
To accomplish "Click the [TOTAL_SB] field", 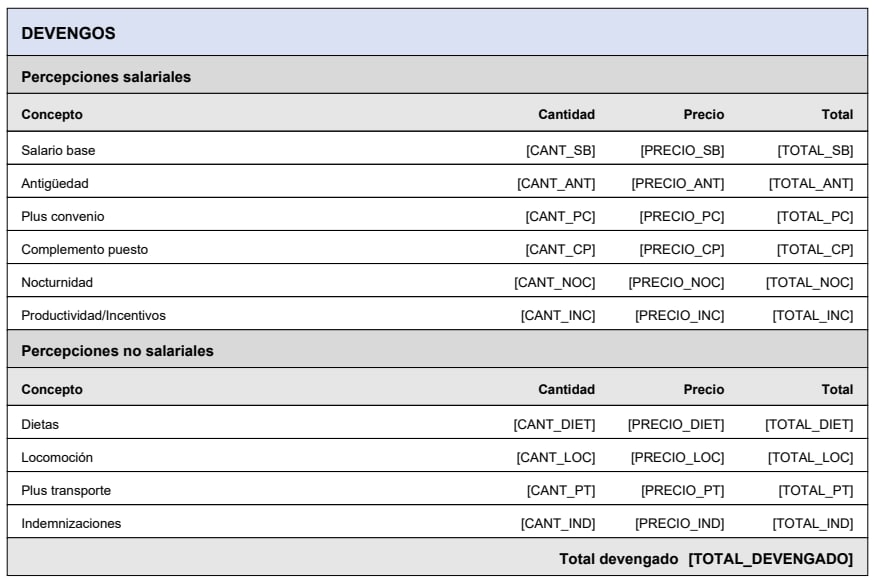I will [x=815, y=150].
